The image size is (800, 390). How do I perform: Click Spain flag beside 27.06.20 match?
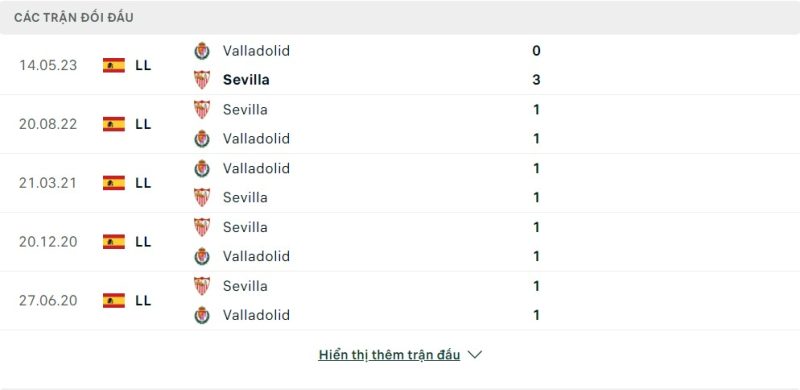tap(114, 300)
